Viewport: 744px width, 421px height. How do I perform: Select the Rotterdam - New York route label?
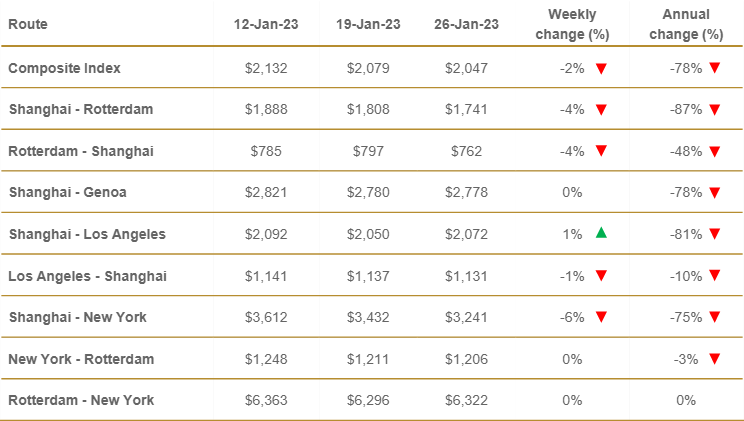click(x=81, y=400)
